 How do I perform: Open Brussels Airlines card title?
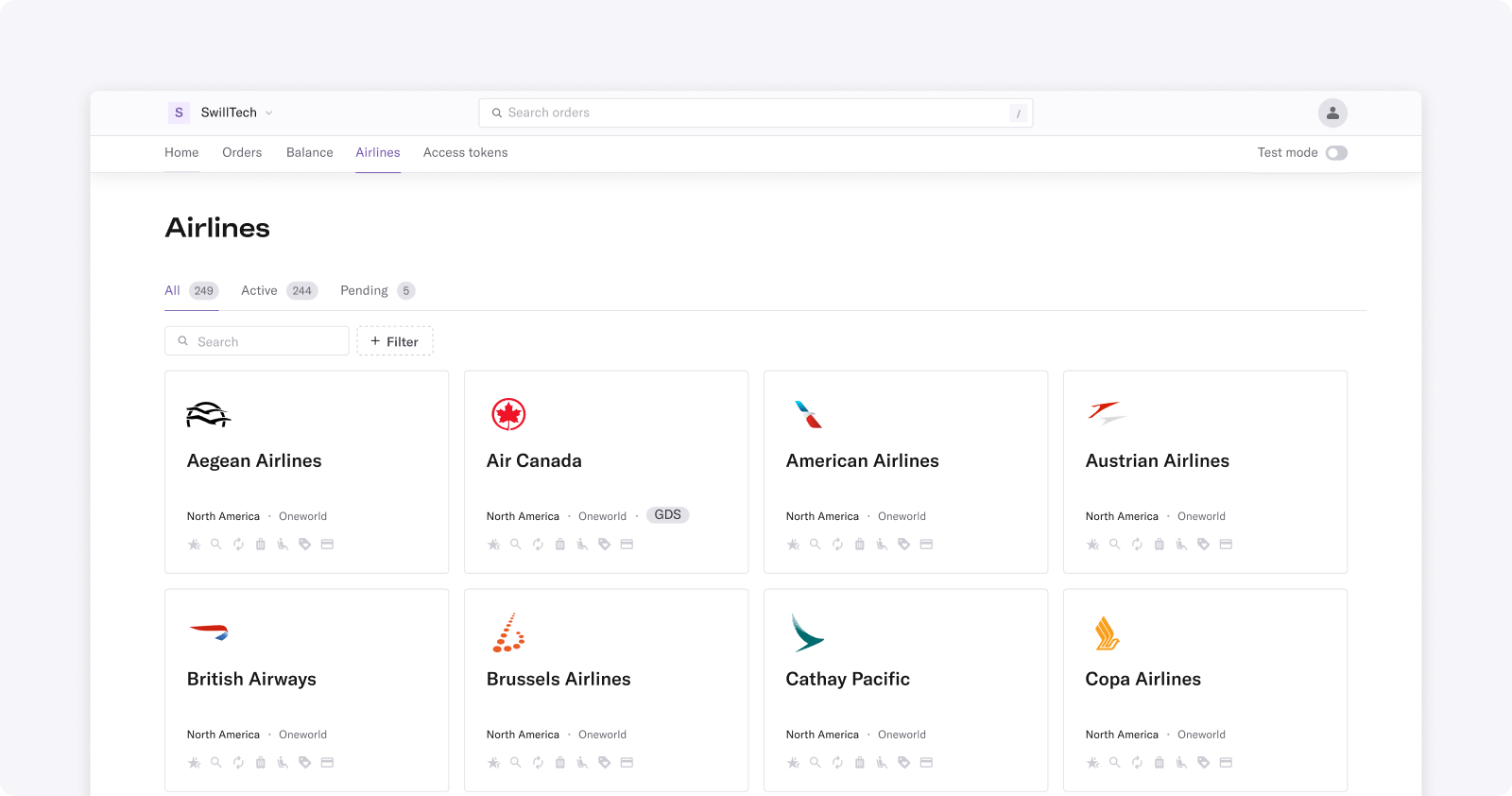coord(558,680)
